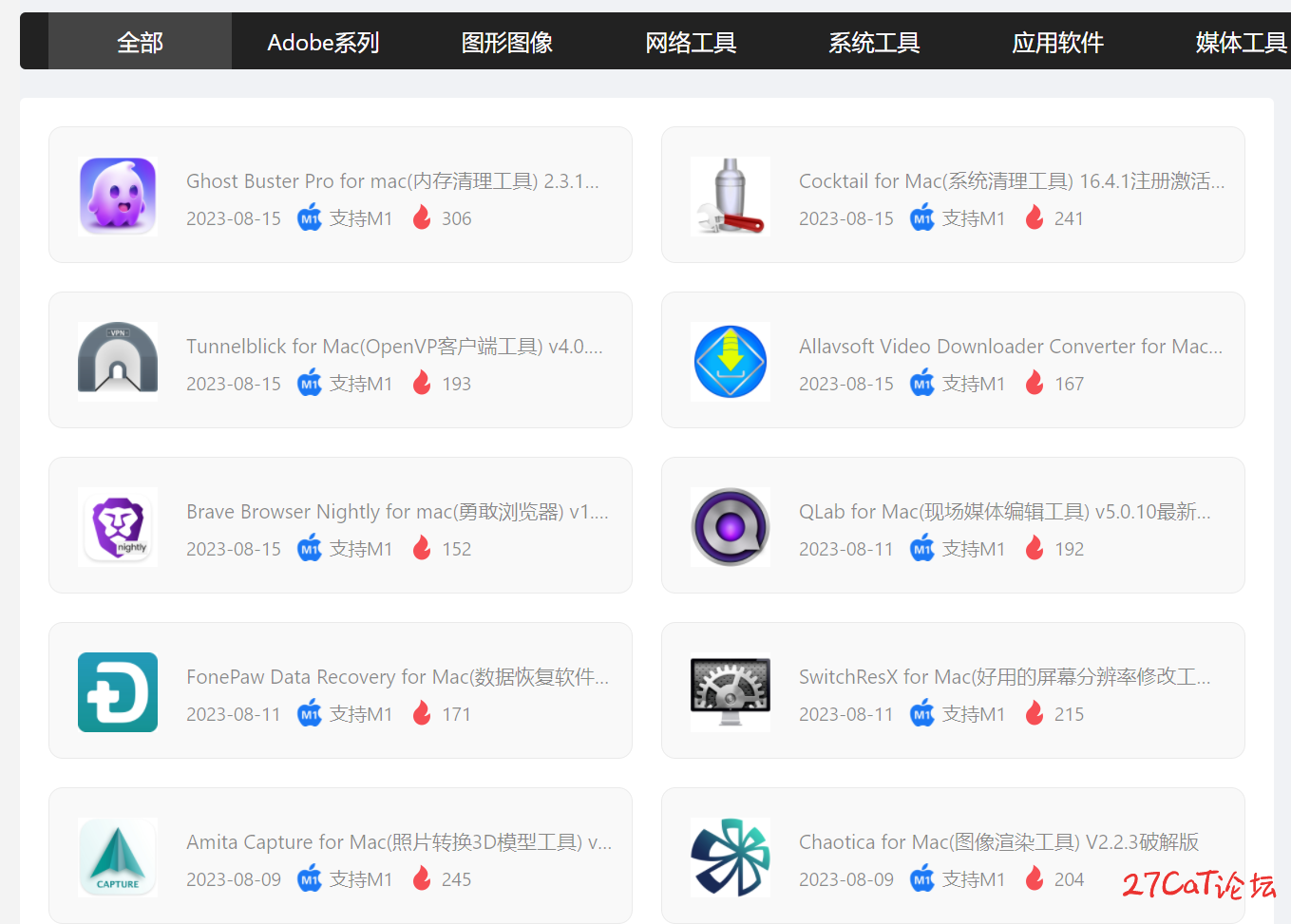Viewport: 1291px width, 924px height.
Task: Open the 应用软件 category tab
Action: click(1057, 42)
